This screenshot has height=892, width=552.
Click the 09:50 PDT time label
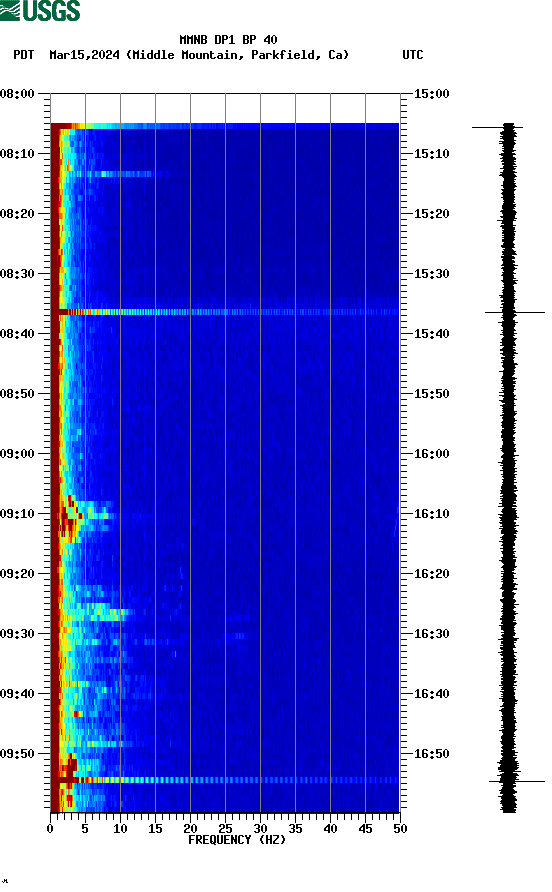click(x=17, y=754)
